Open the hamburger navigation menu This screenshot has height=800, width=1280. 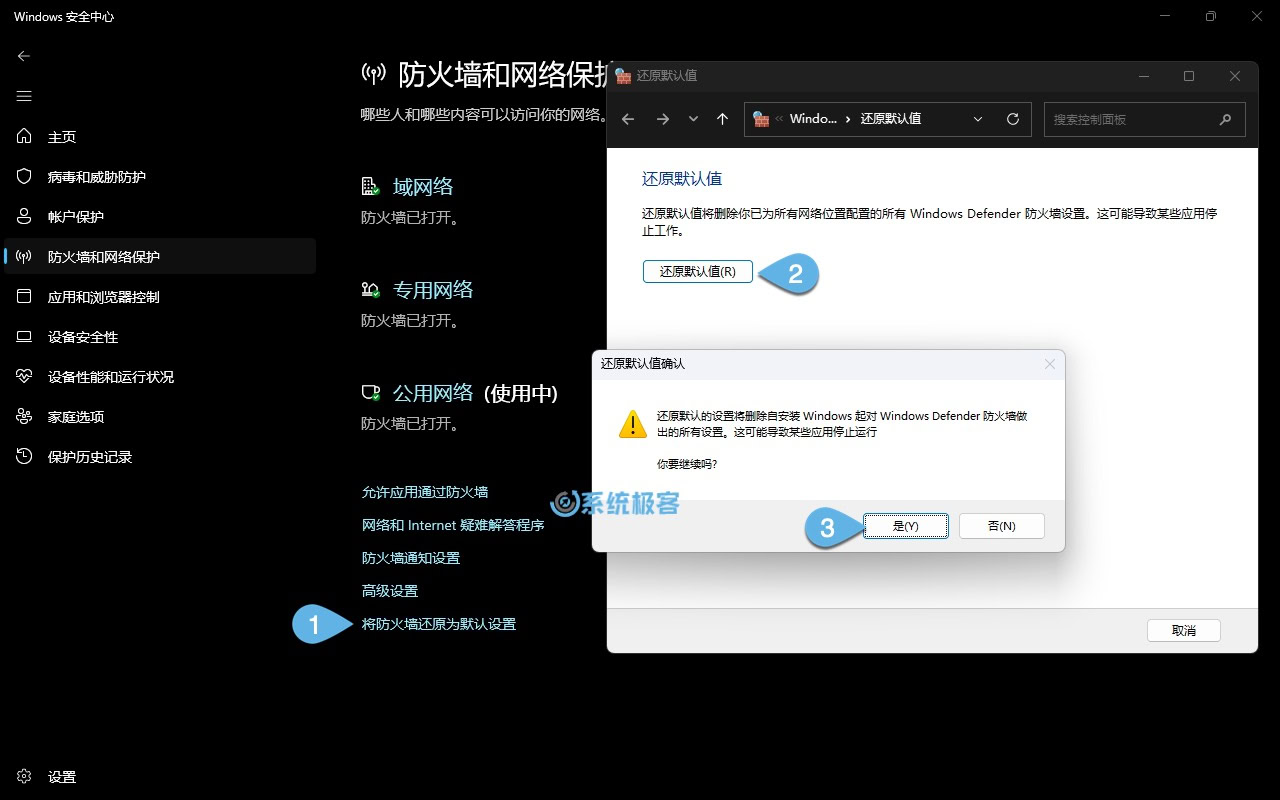click(24, 96)
